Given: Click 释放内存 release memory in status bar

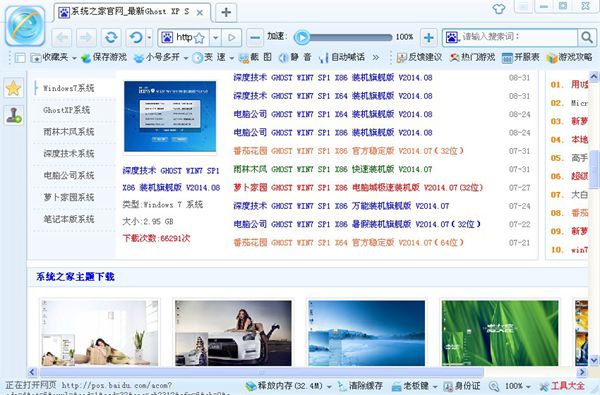Looking at the screenshot, I should coord(289,386).
